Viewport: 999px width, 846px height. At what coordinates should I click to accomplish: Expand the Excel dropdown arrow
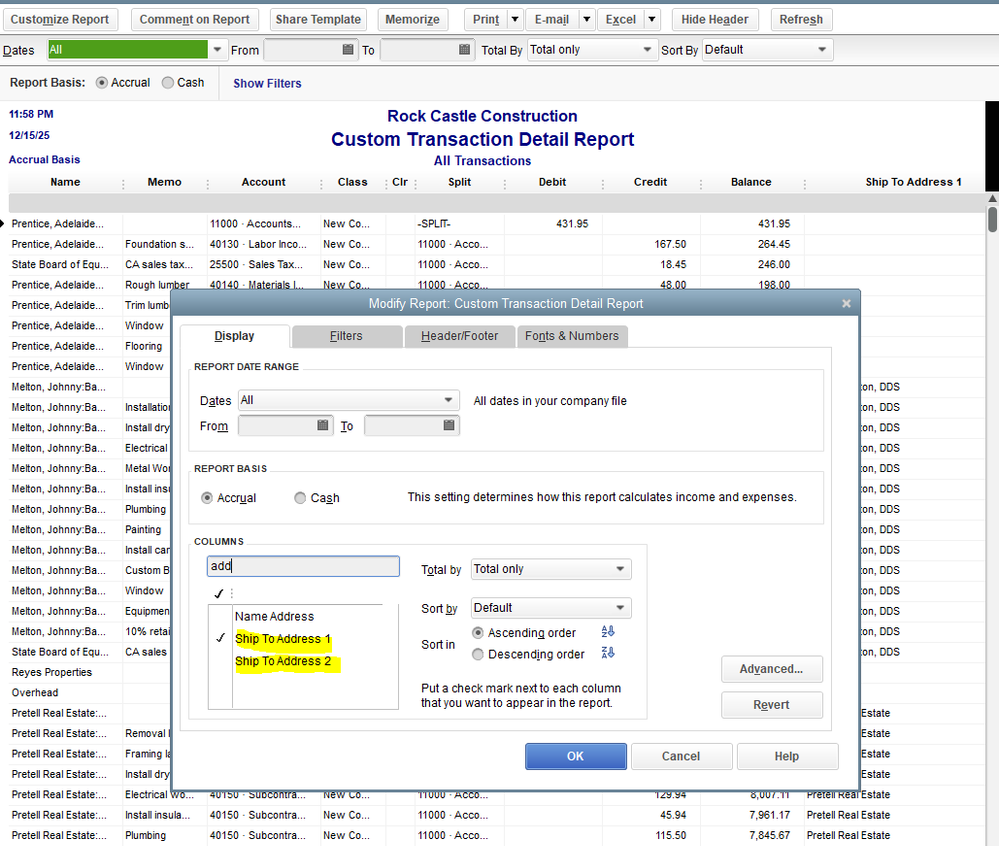point(652,20)
